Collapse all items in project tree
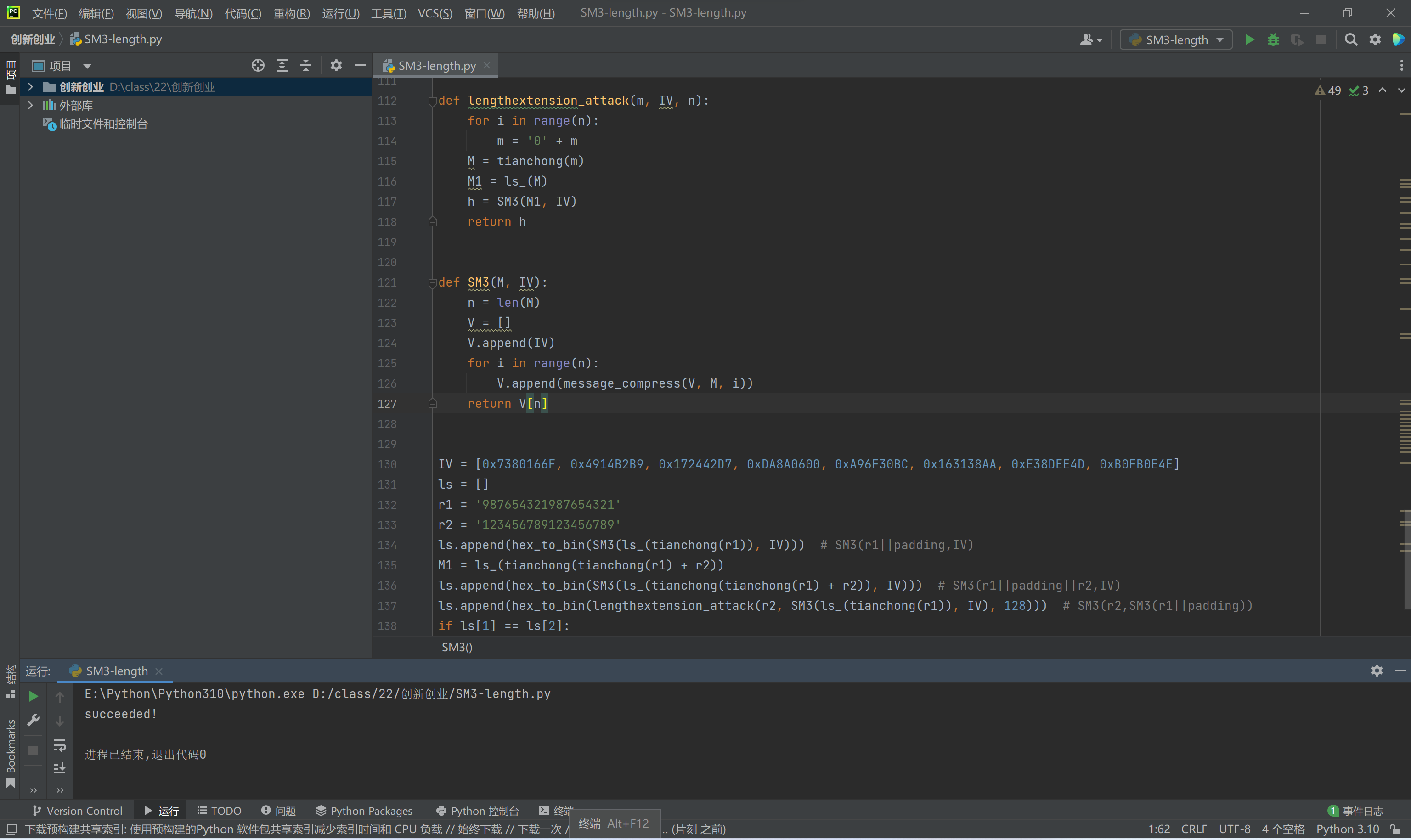The width and height of the screenshot is (1411, 840). [x=305, y=66]
